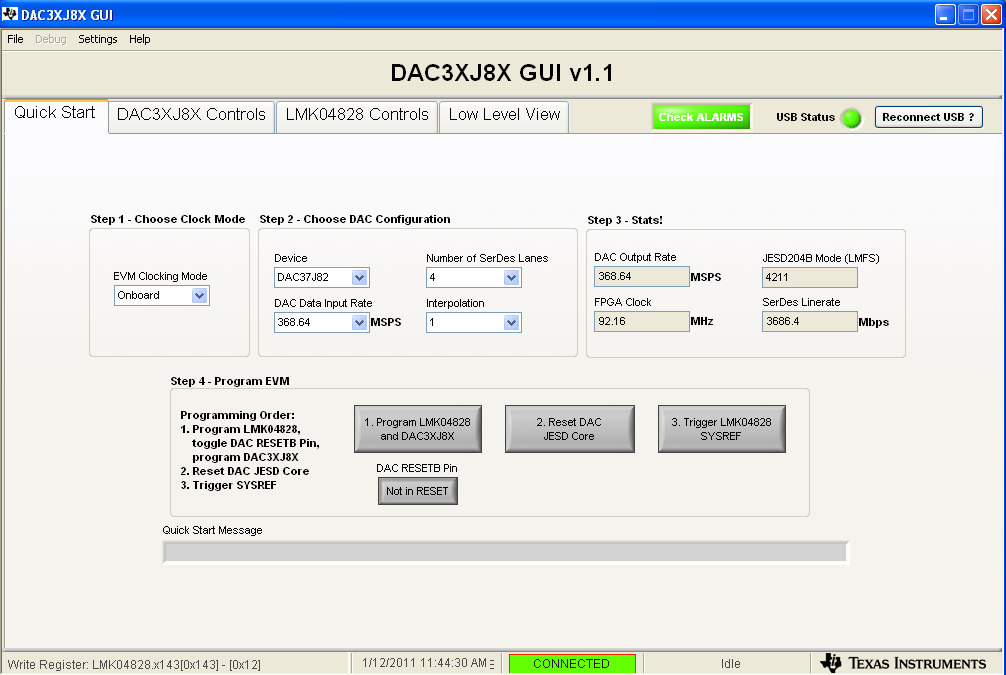Click the DAC3XJ8X GUI v1.1 title
The image size is (1006, 675).
click(502, 73)
